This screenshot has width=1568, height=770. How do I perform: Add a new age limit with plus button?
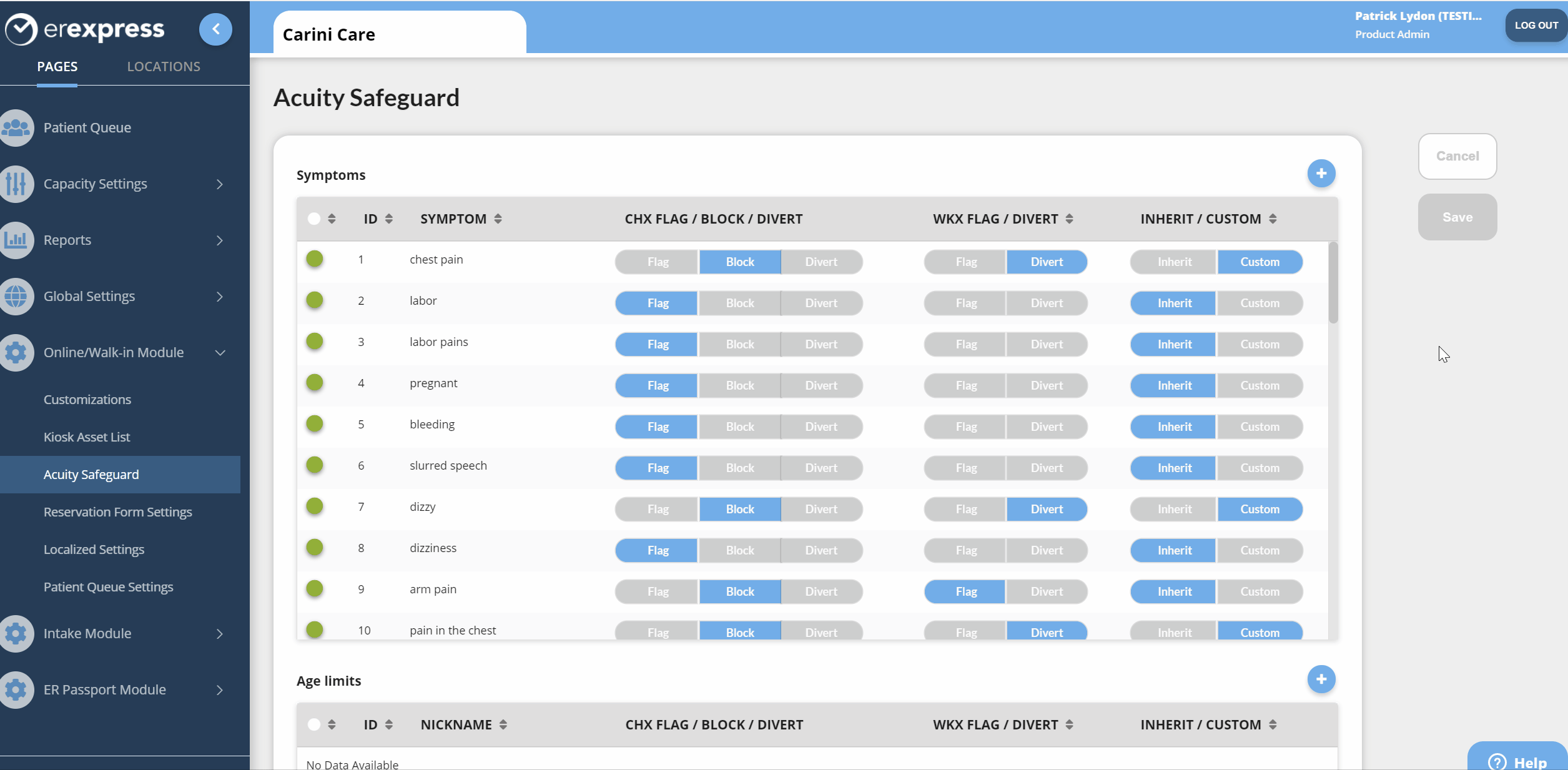pos(1321,679)
